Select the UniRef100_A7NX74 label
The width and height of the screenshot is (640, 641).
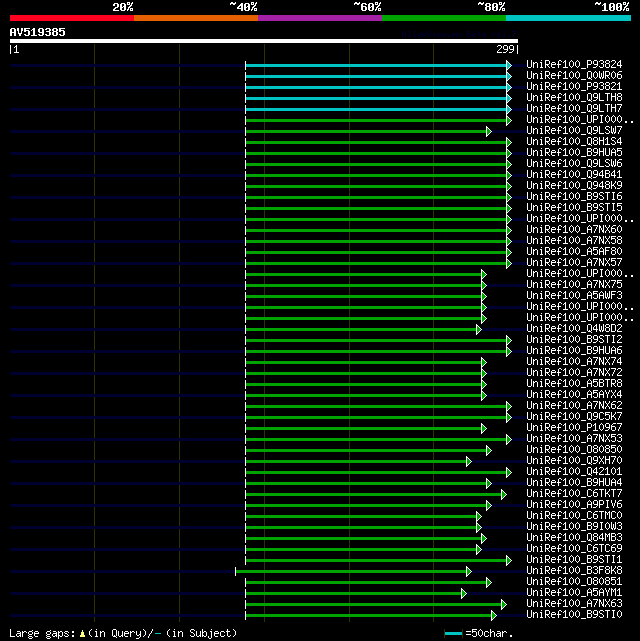pyautogui.click(x=574, y=362)
